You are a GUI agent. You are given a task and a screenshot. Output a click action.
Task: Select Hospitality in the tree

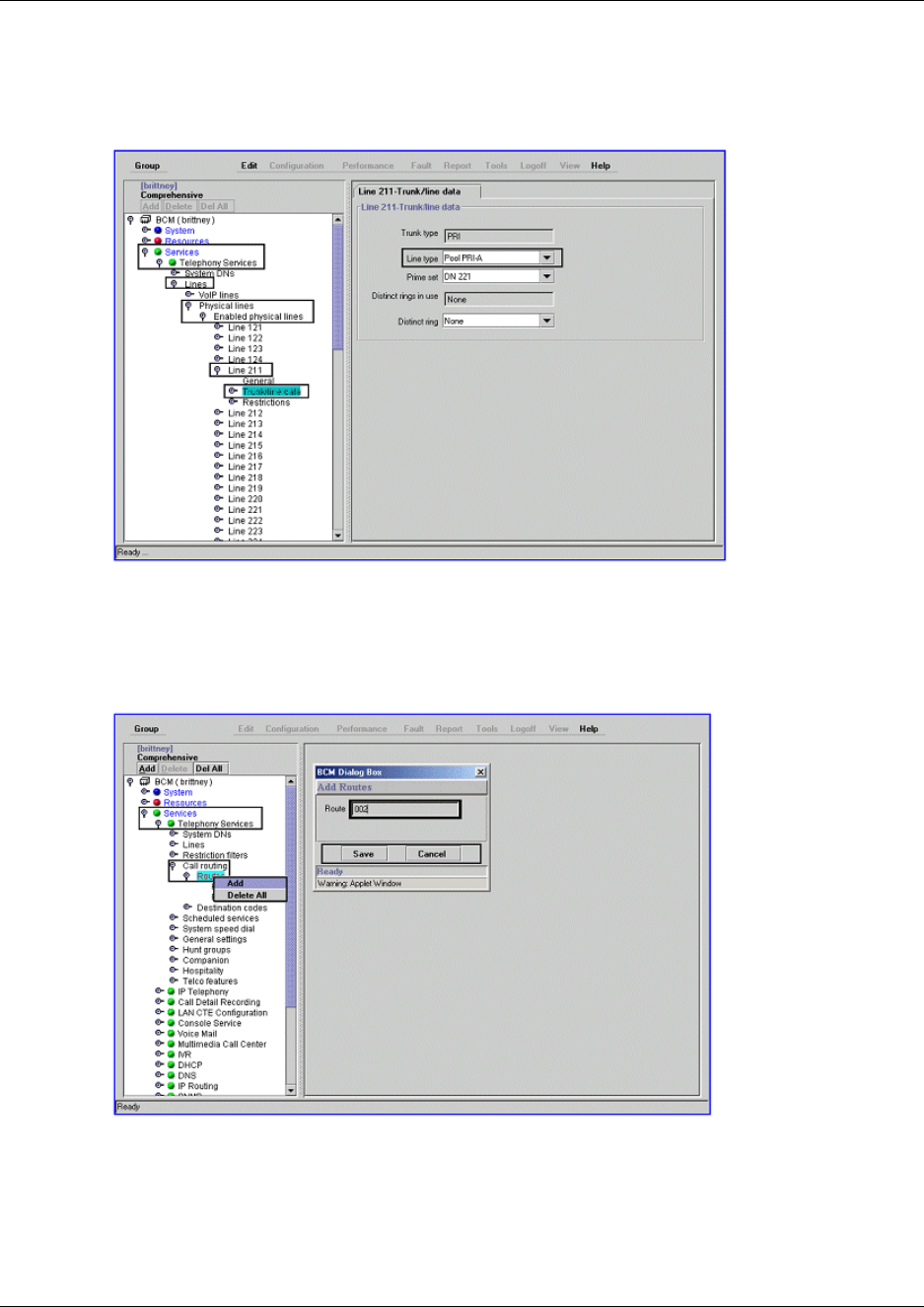pyautogui.click(x=203, y=971)
